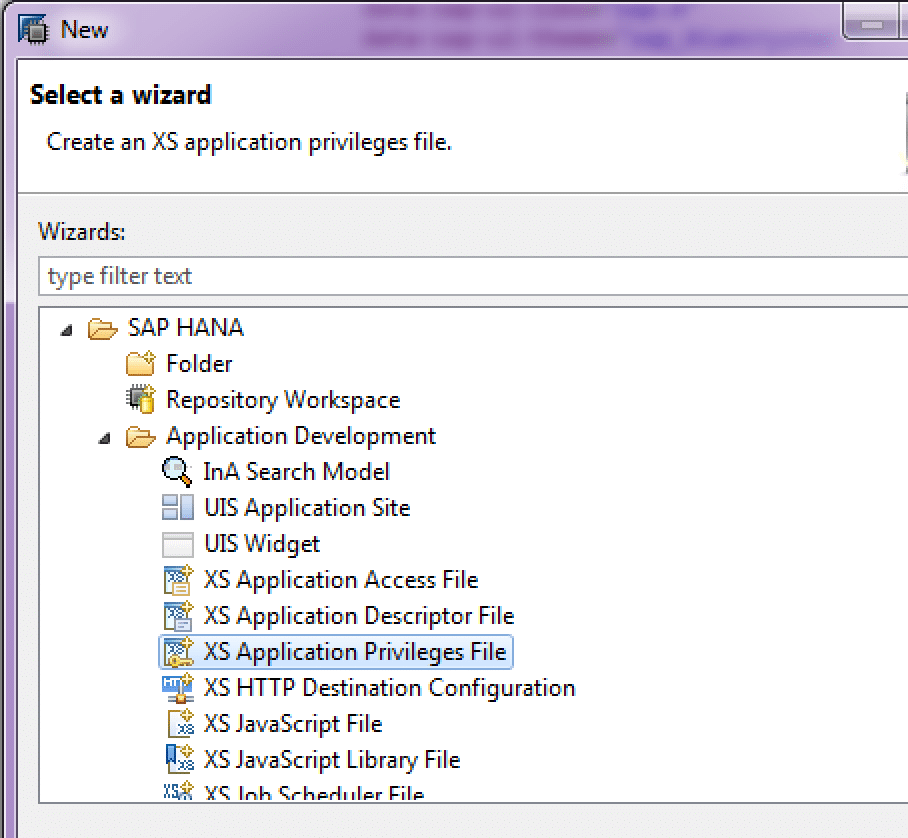Click the UIS Widget icon
Image resolution: width=908 pixels, height=838 pixels.
point(177,544)
